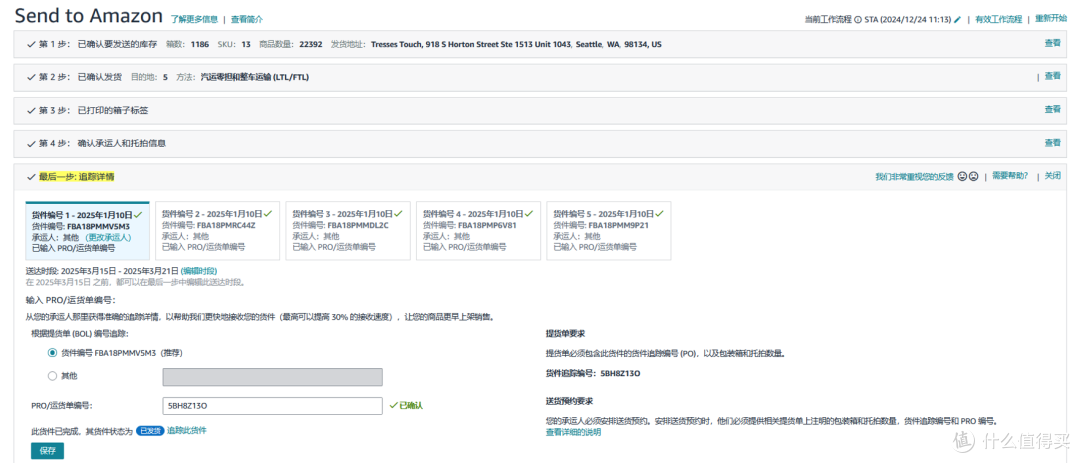Click 查看 link for 第 2 步
1080x463 pixels.
click(1052, 76)
